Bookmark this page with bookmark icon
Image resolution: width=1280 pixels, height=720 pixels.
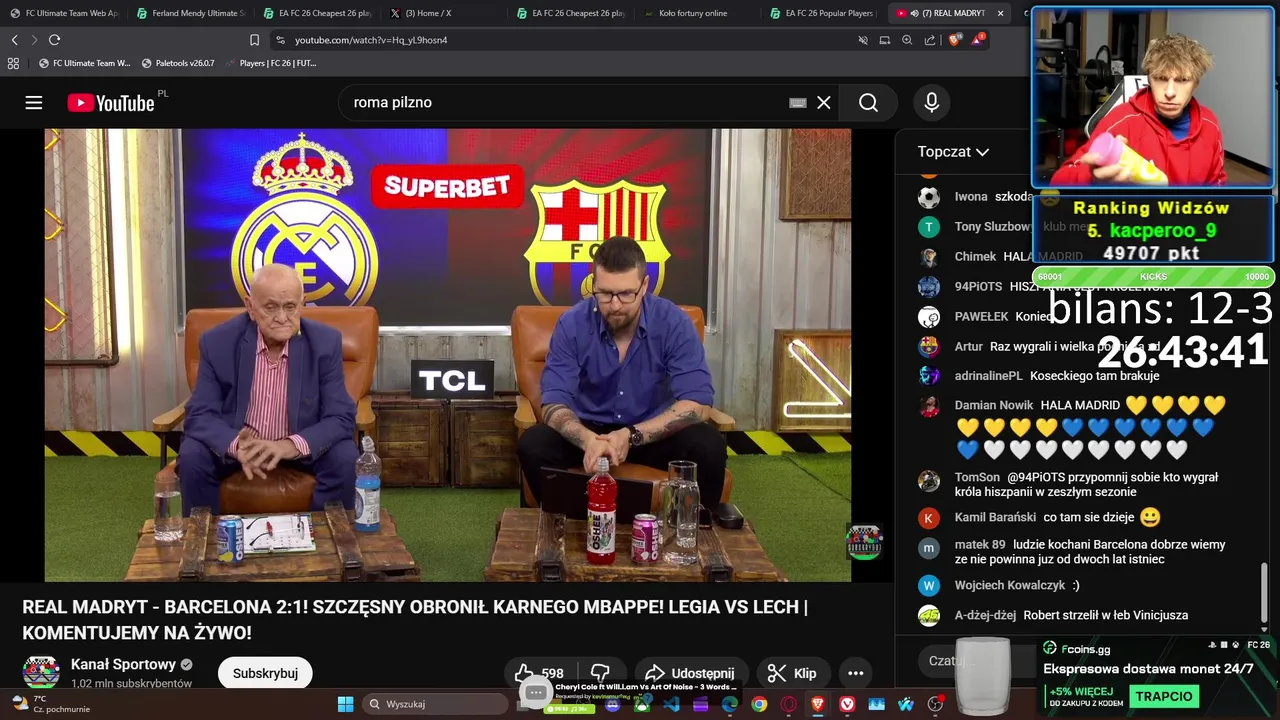coord(254,40)
